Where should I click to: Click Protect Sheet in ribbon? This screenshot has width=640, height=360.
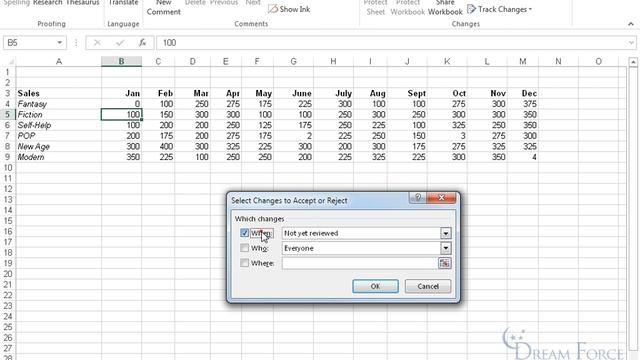pos(376,7)
